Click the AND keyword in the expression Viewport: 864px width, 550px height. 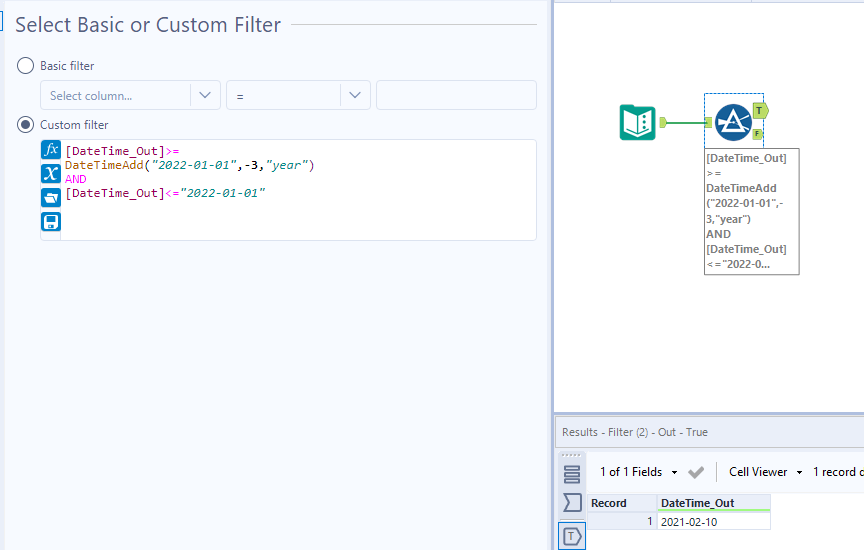(x=75, y=179)
